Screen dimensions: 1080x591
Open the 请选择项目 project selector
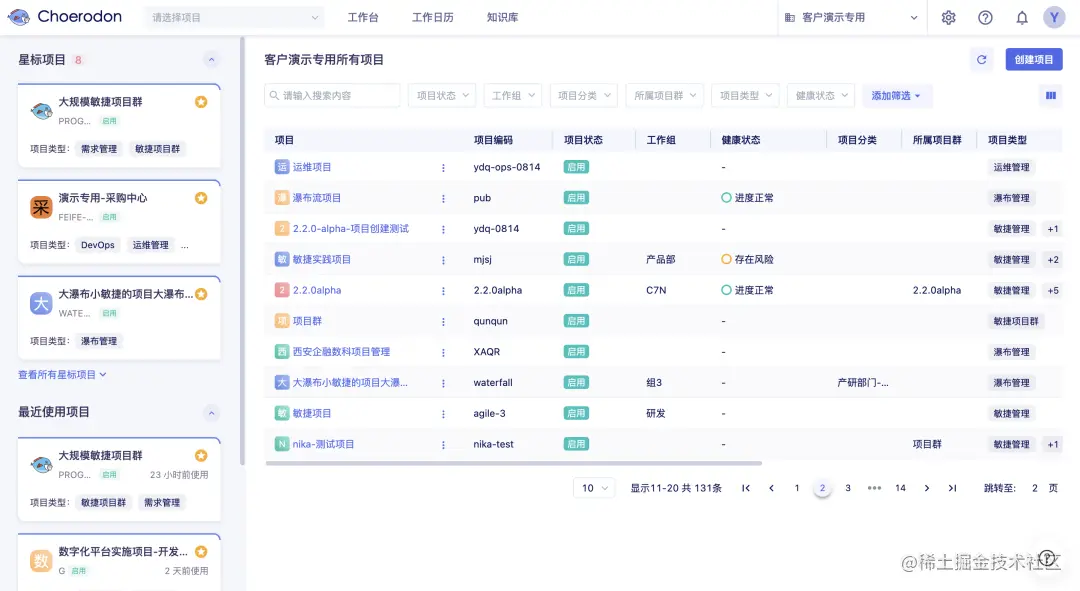tap(232, 17)
